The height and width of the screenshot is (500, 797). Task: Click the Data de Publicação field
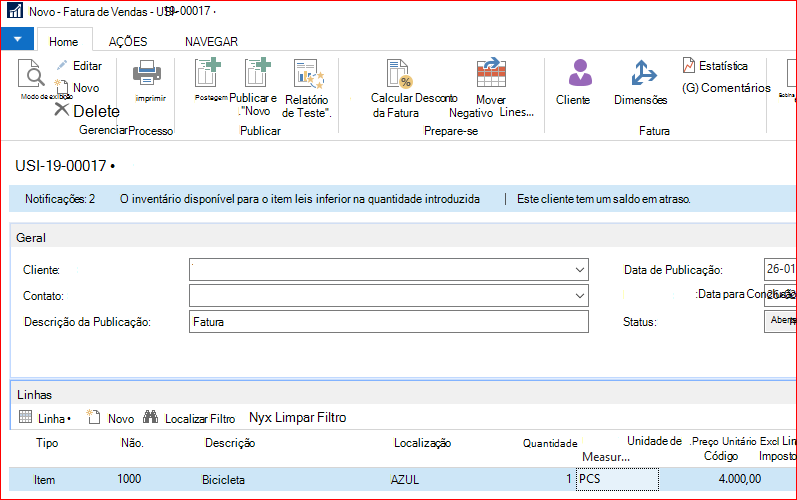[780, 269]
